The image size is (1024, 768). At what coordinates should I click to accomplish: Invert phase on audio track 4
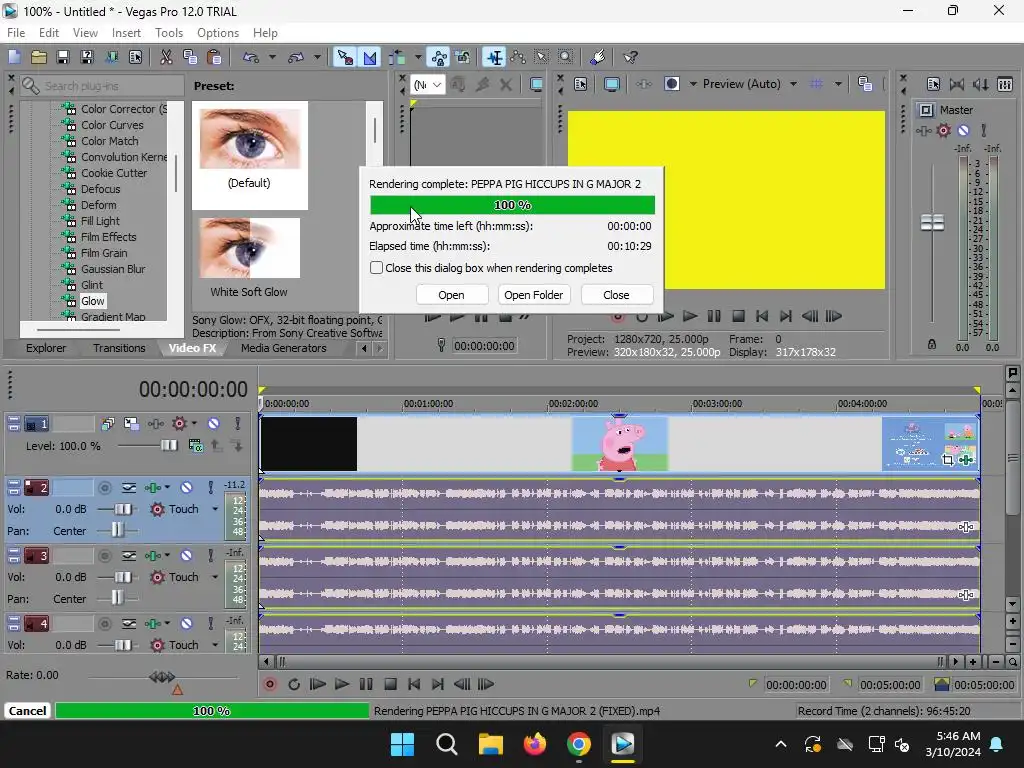tap(129, 624)
